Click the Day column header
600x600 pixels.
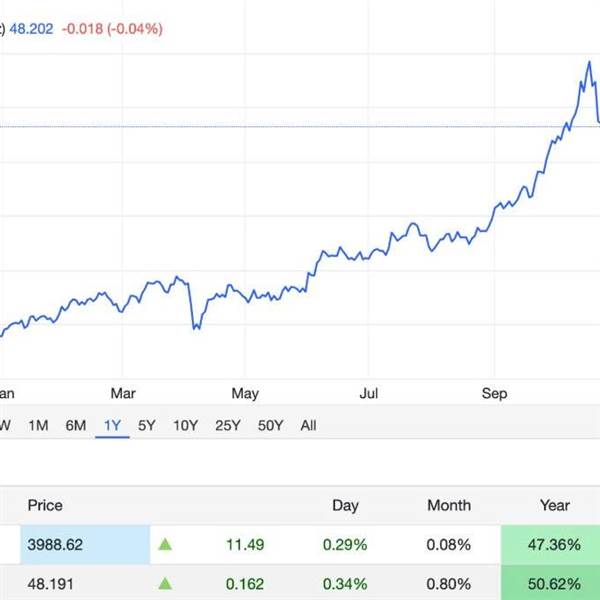pyautogui.click(x=345, y=506)
